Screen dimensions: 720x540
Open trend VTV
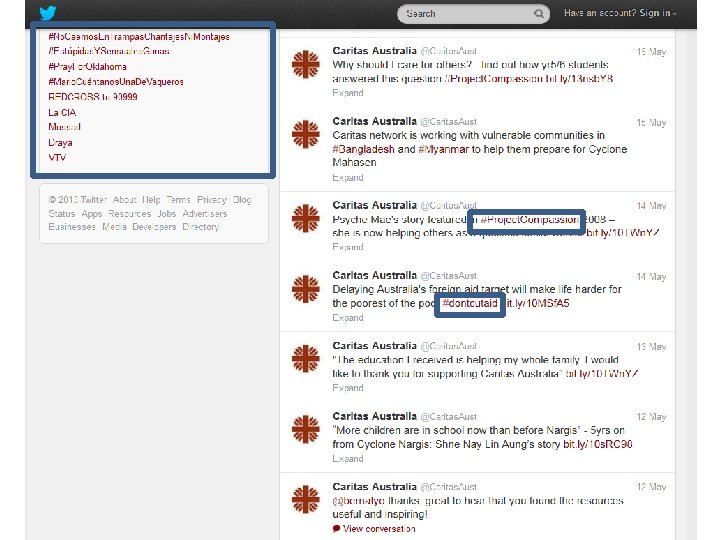click(57, 158)
